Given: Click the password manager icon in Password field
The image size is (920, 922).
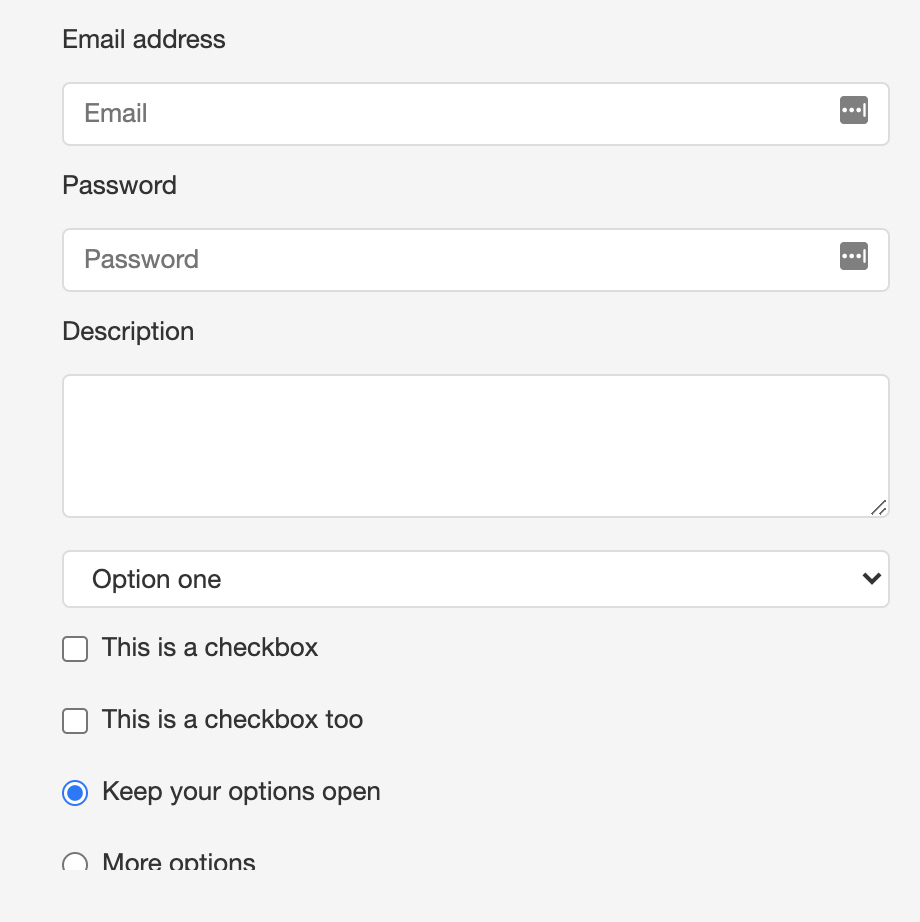Looking at the screenshot, I should coord(854,256).
